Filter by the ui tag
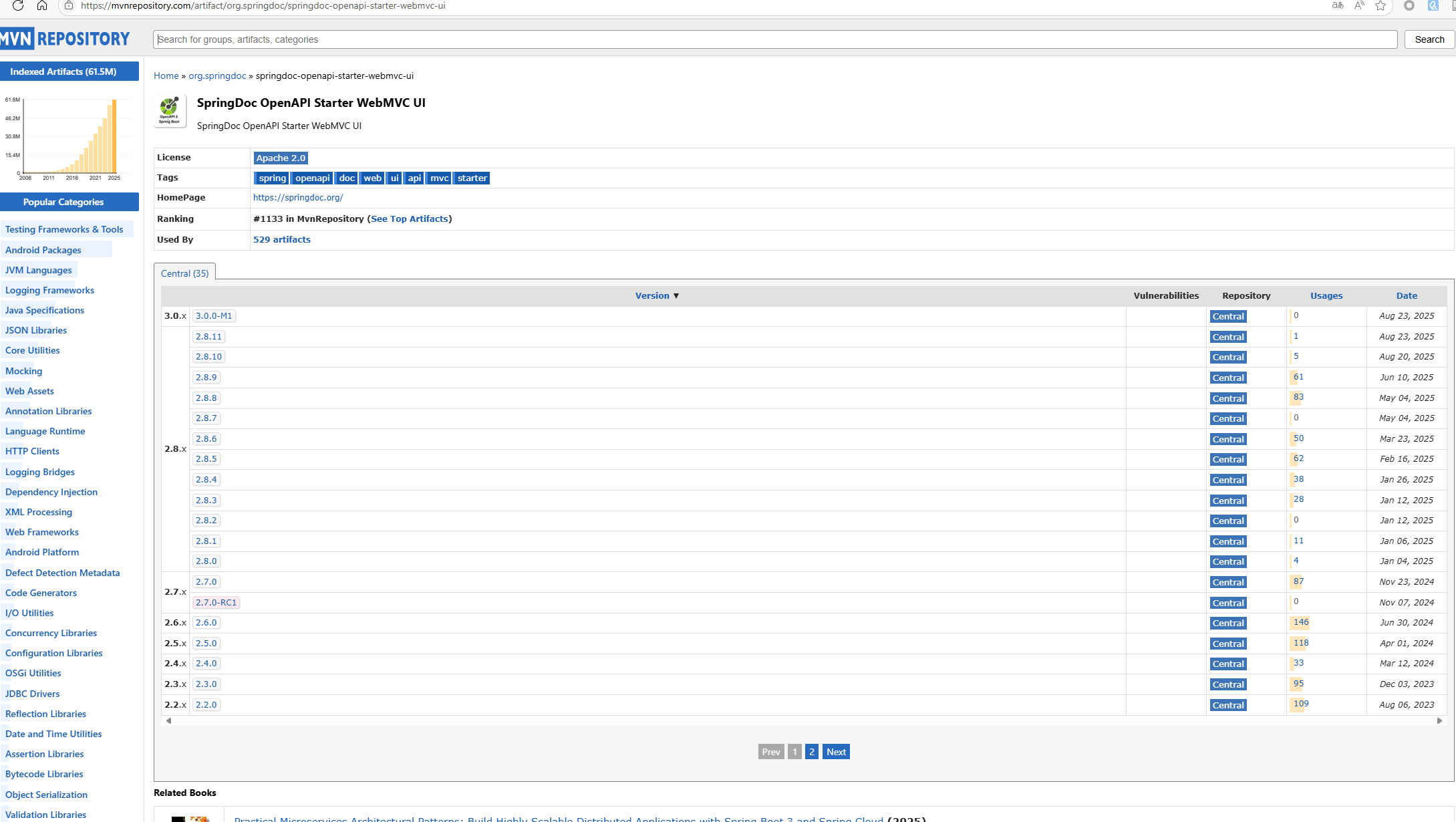Image resolution: width=1456 pixels, height=822 pixels. pyautogui.click(x=394, y=178)
